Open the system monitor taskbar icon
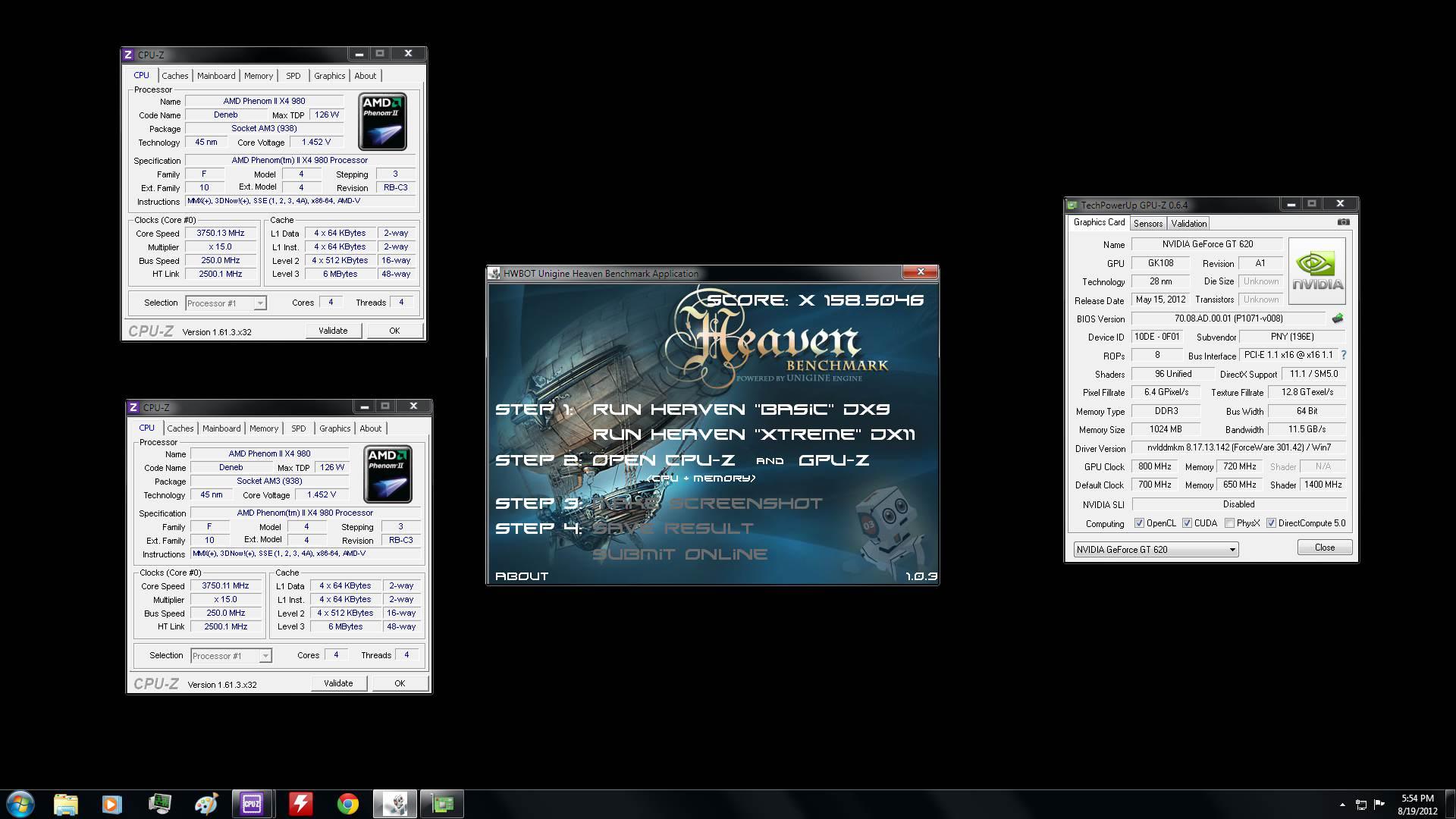 coord(159,804)
